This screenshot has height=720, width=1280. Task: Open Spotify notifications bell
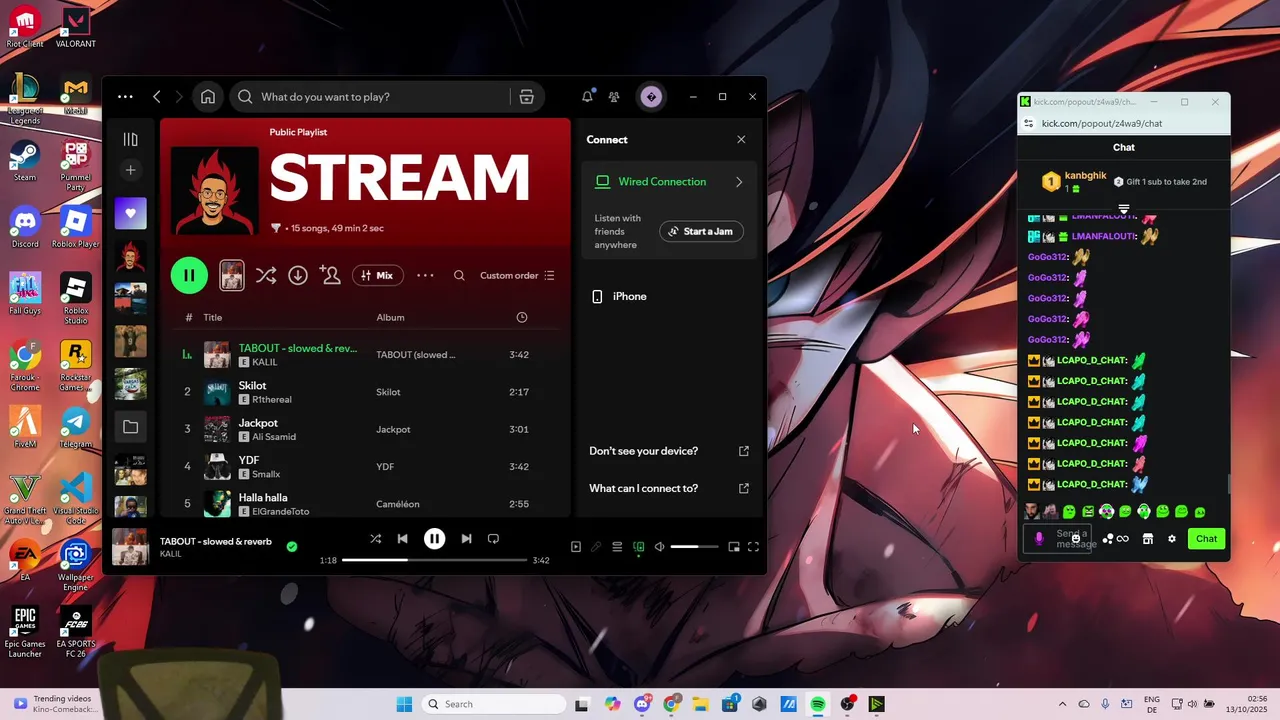pos(587,97)
